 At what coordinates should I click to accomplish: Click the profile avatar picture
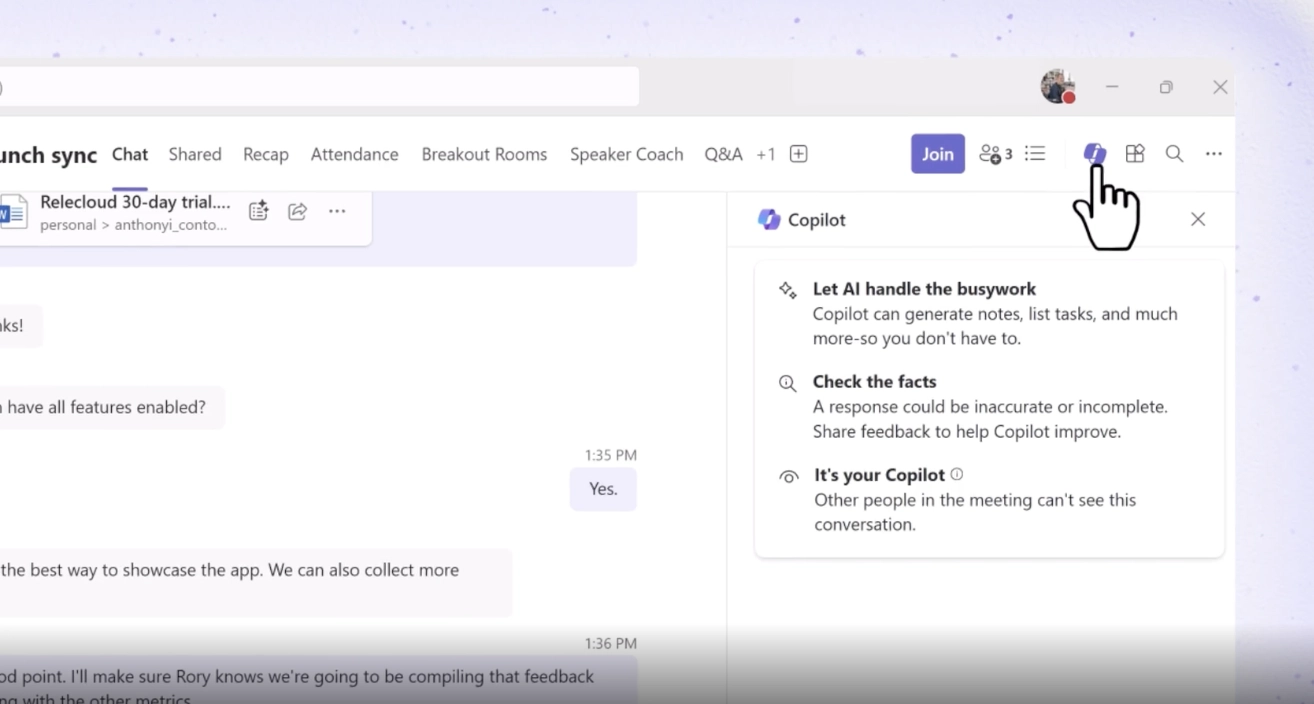[x=1057, y=87]
